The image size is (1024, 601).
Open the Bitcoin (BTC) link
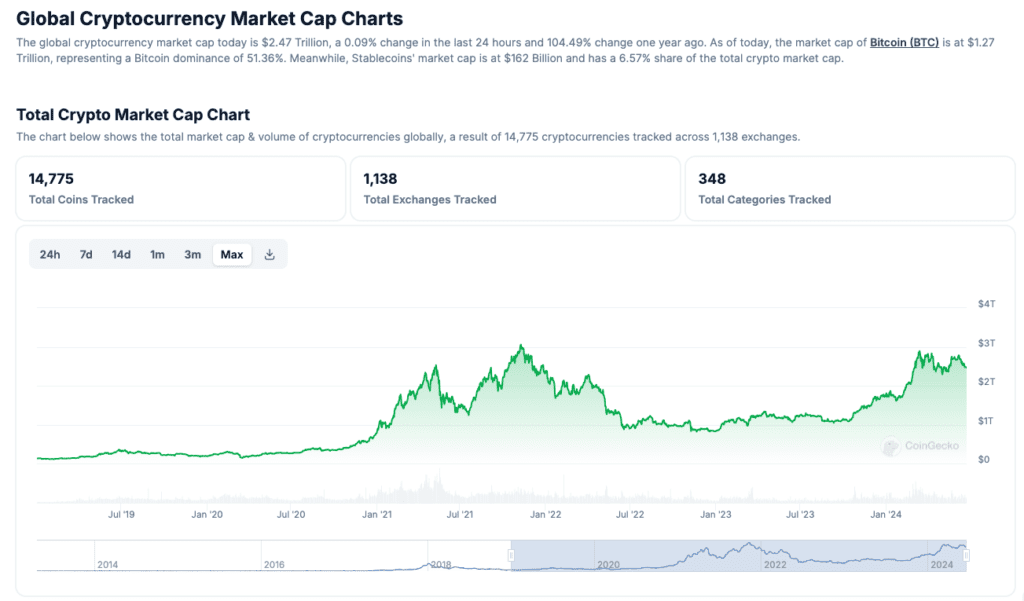tap(904, 43)
